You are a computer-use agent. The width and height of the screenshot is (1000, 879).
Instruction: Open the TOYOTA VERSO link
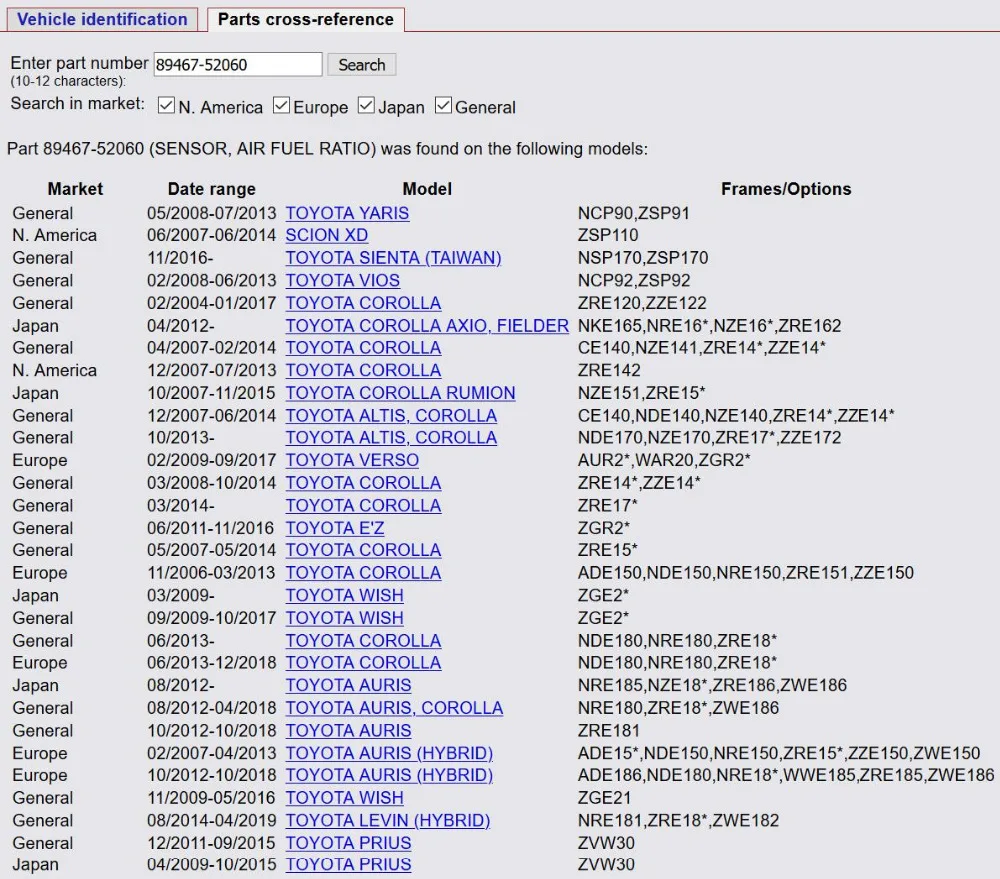352,460
